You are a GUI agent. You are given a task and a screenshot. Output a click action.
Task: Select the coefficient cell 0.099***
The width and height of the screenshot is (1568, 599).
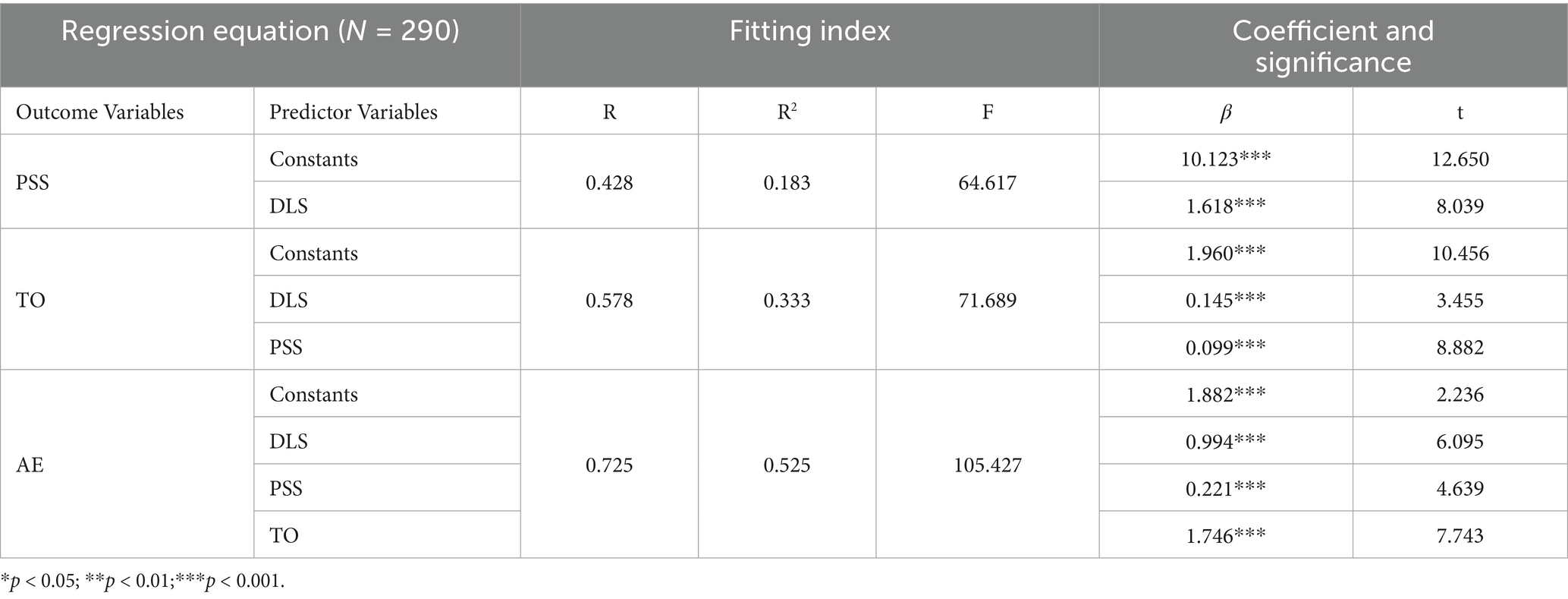tap(1226, 348)
